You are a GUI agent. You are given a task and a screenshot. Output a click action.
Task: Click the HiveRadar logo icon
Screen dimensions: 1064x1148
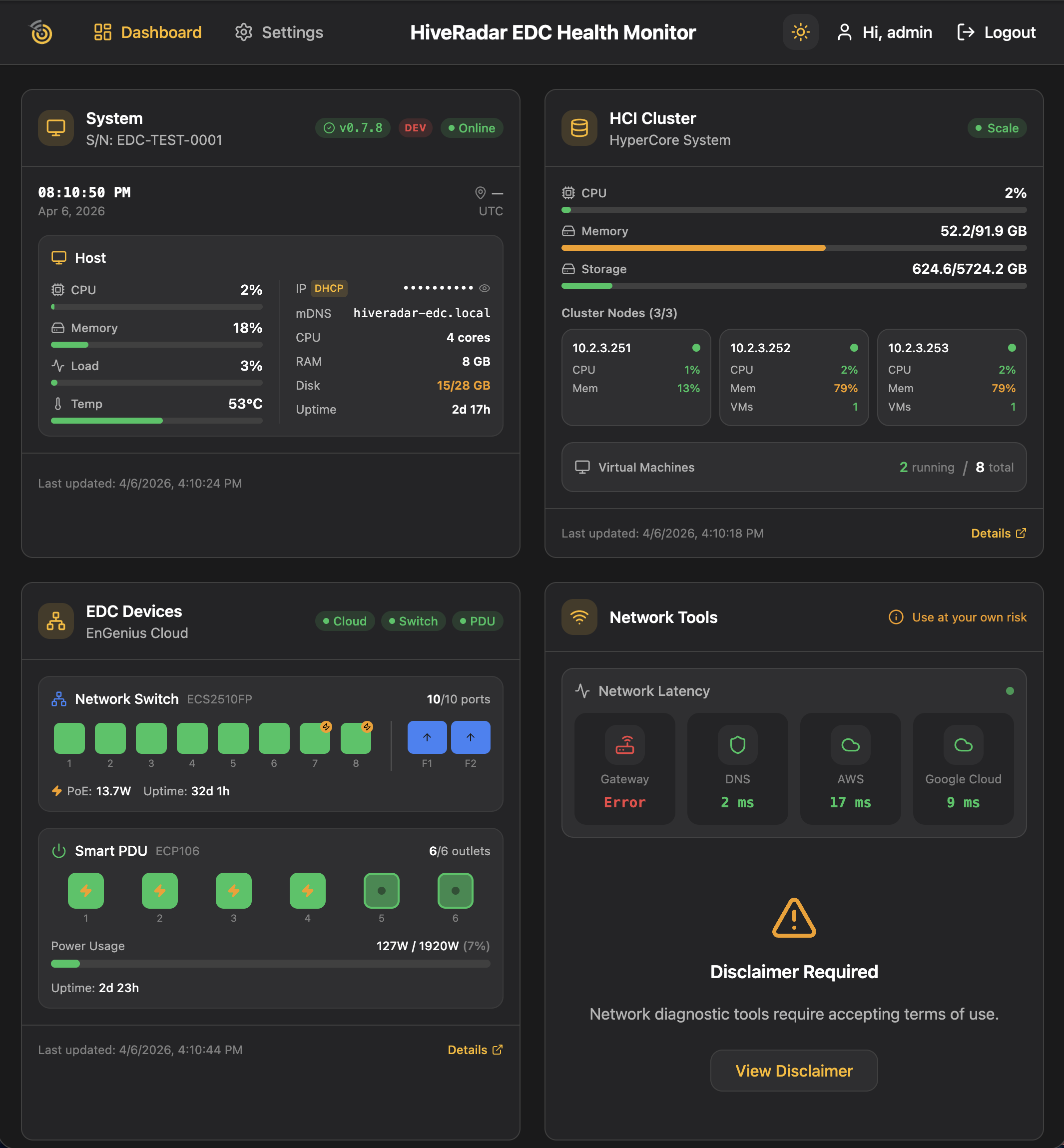point(41,32)
